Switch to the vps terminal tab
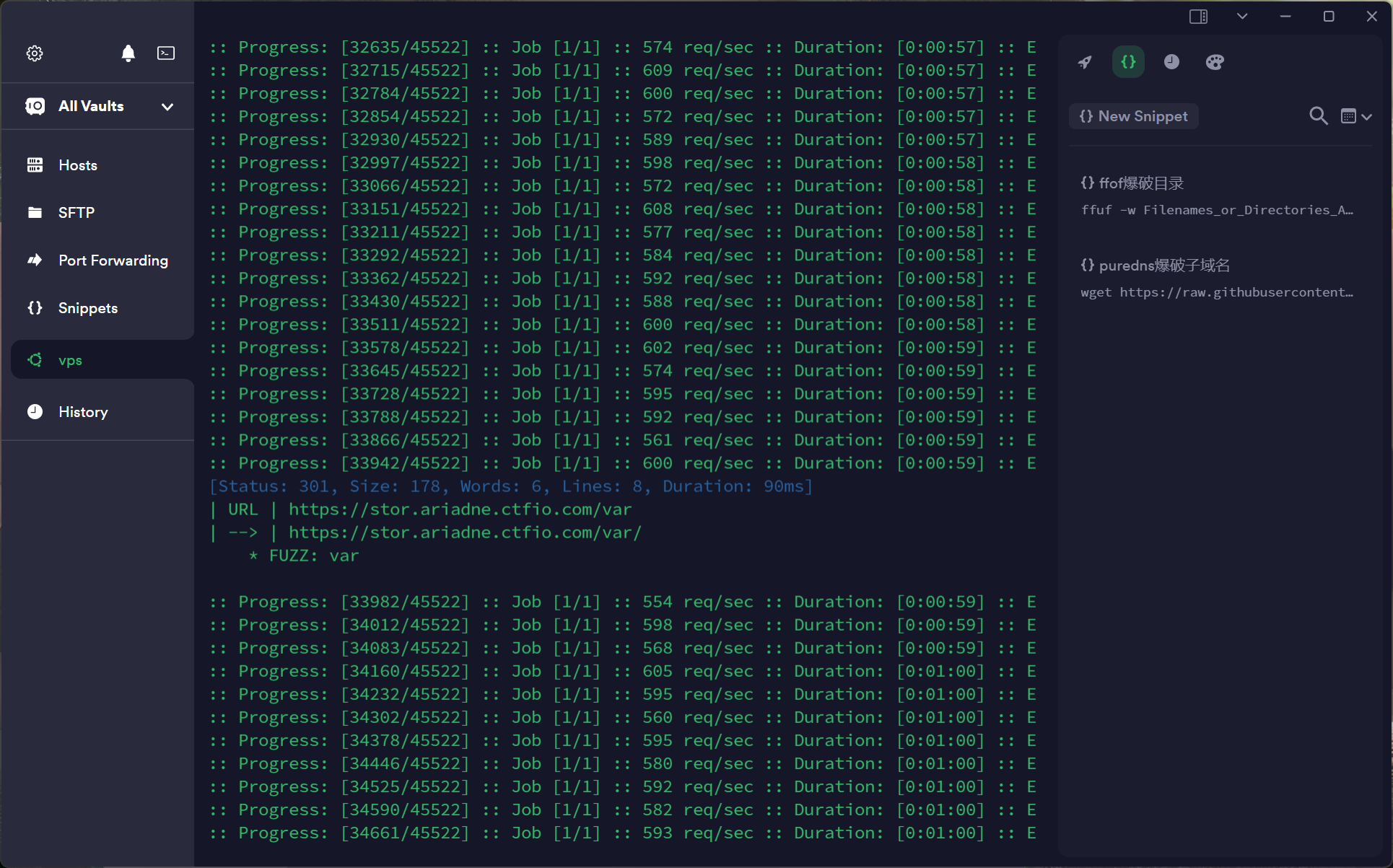 pos(70,360)
